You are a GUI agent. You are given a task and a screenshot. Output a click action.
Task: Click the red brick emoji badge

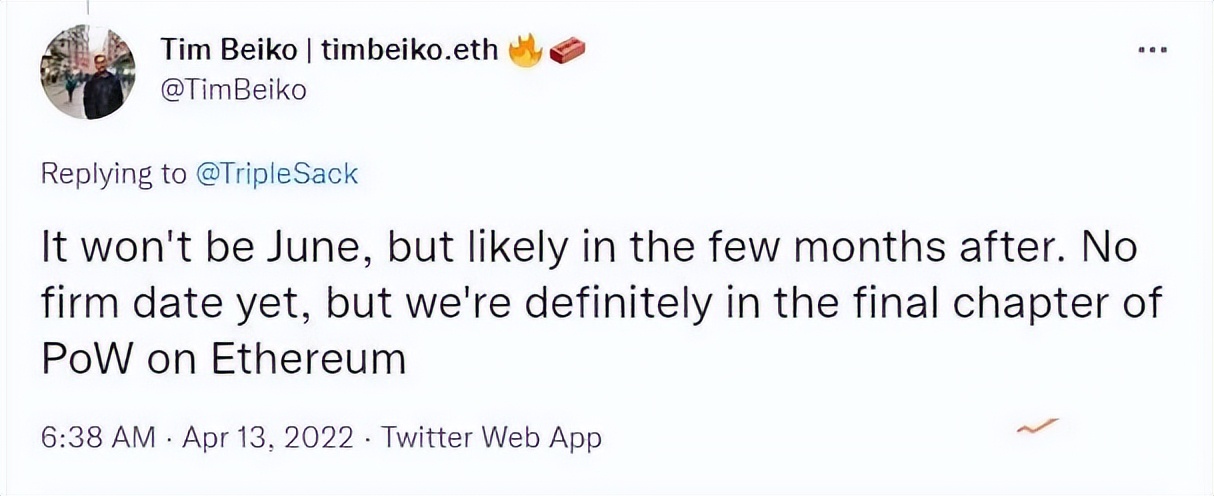pyautogui.click(x=565, y=50)
